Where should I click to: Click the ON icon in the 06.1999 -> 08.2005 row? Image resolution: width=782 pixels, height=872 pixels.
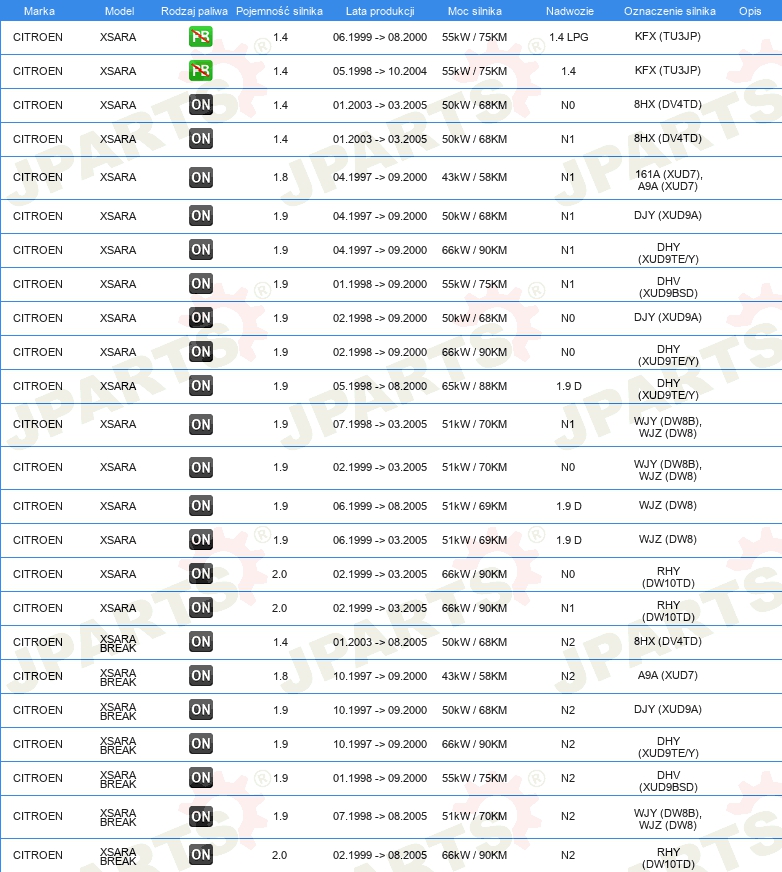tap(201, 506)
